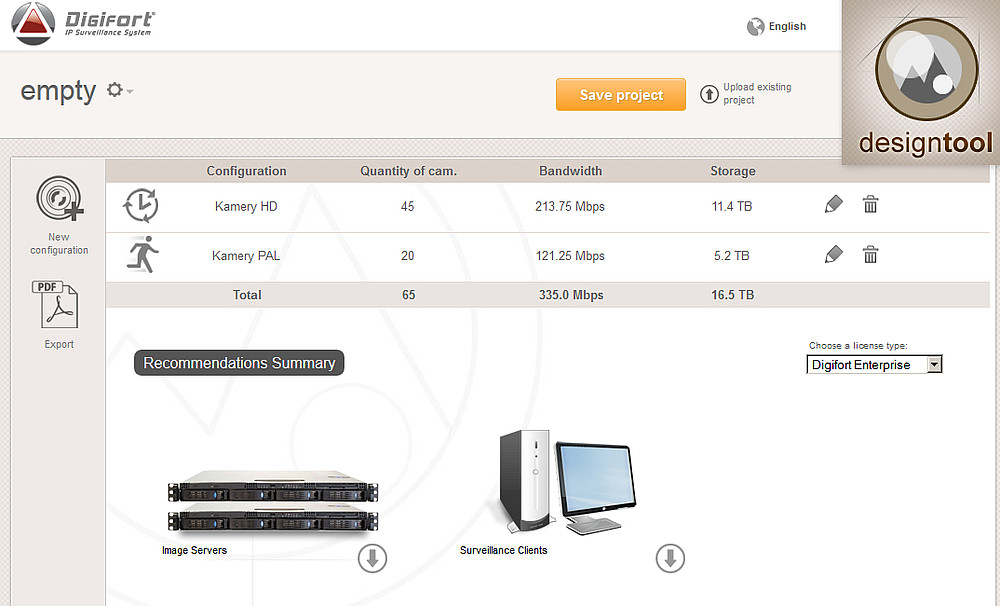
Task: Select the Kamery HD name cell
Action: [x=246, y=206]
